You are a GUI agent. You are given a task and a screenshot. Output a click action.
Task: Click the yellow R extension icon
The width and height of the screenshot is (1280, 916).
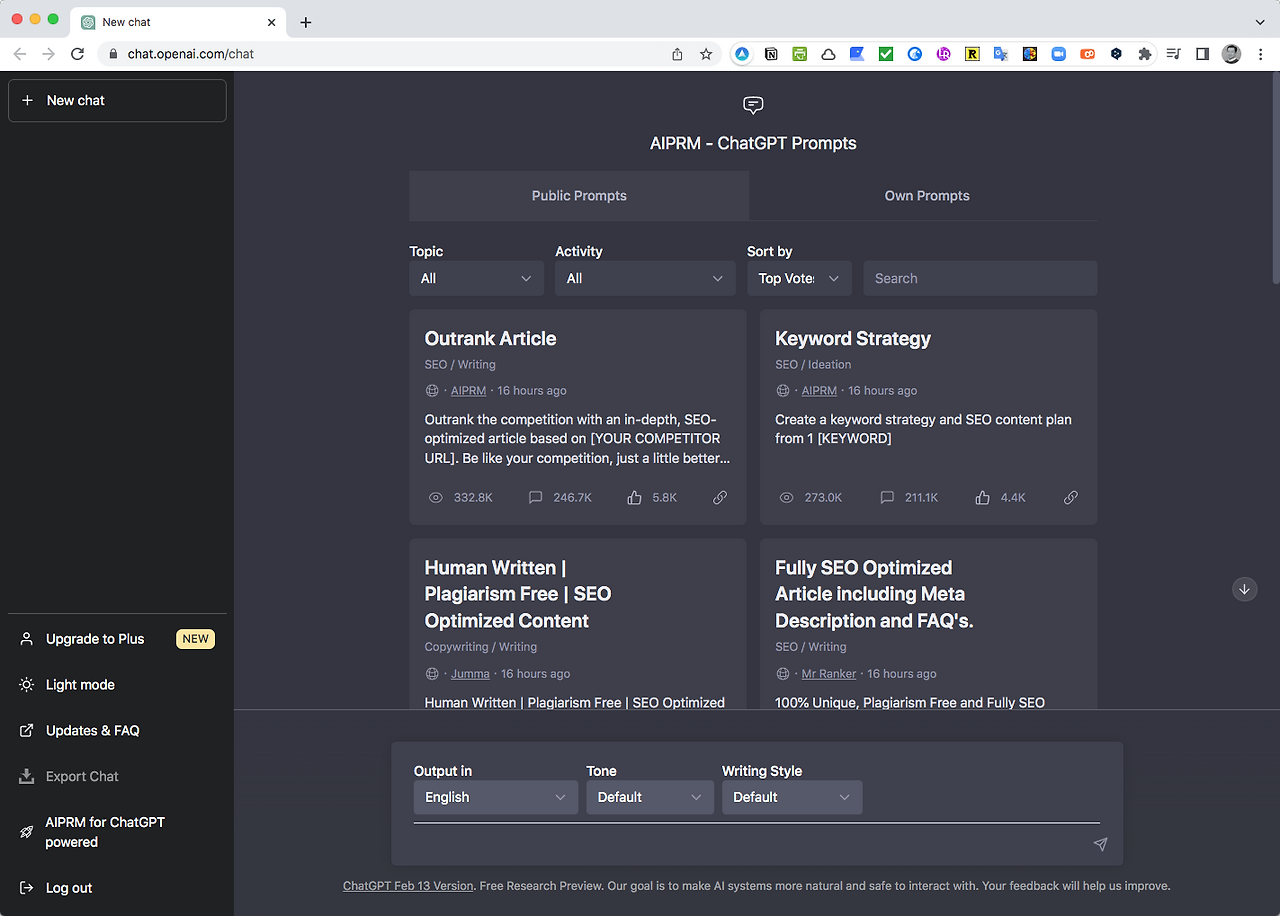[x=972, y=54]
